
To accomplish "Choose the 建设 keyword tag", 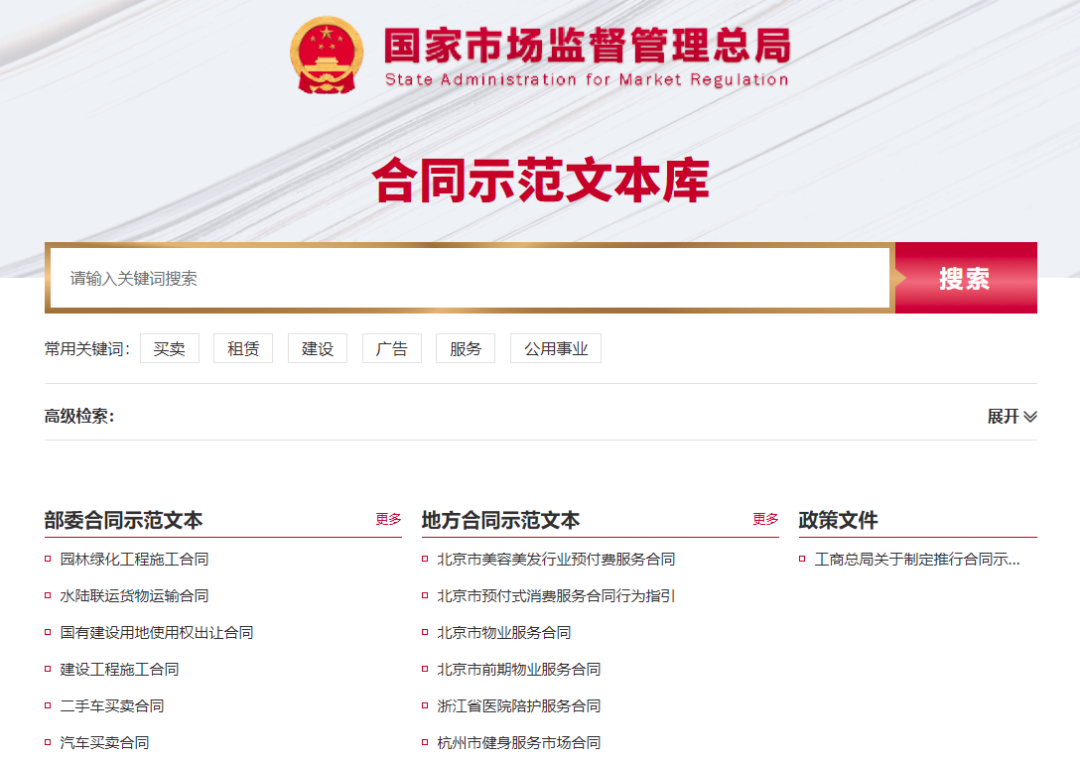I will click(317, 349).
